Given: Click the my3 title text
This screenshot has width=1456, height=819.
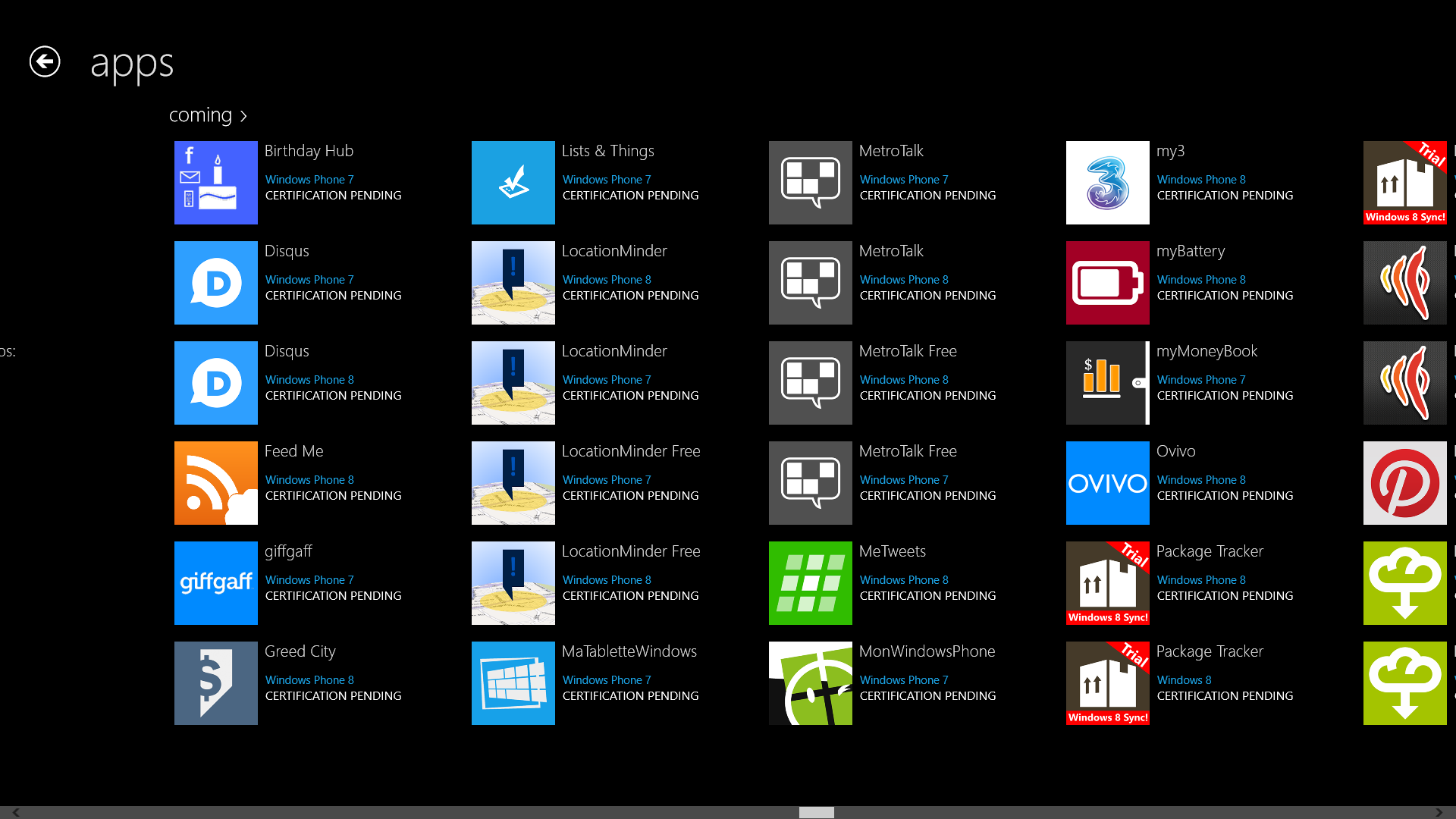Looking at the screenshot, I should (1170, 151).
